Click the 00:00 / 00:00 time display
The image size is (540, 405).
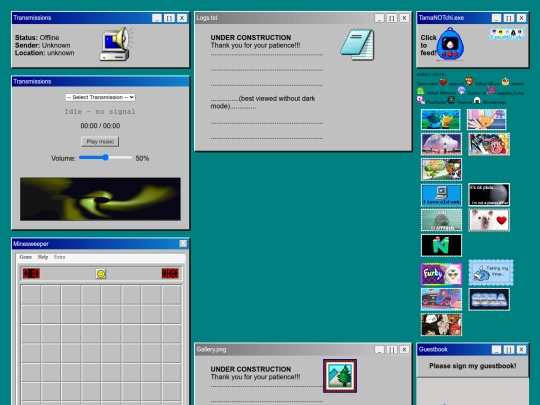pos(100,126)
